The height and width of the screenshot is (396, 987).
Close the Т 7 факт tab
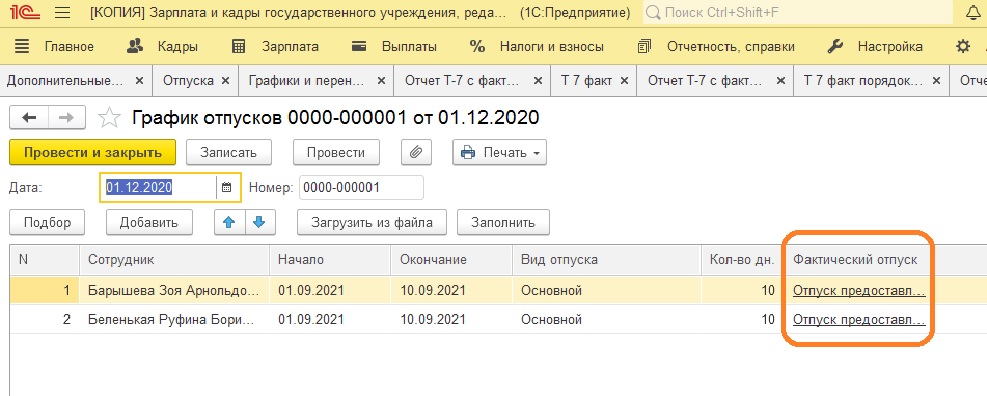[624, 81]
